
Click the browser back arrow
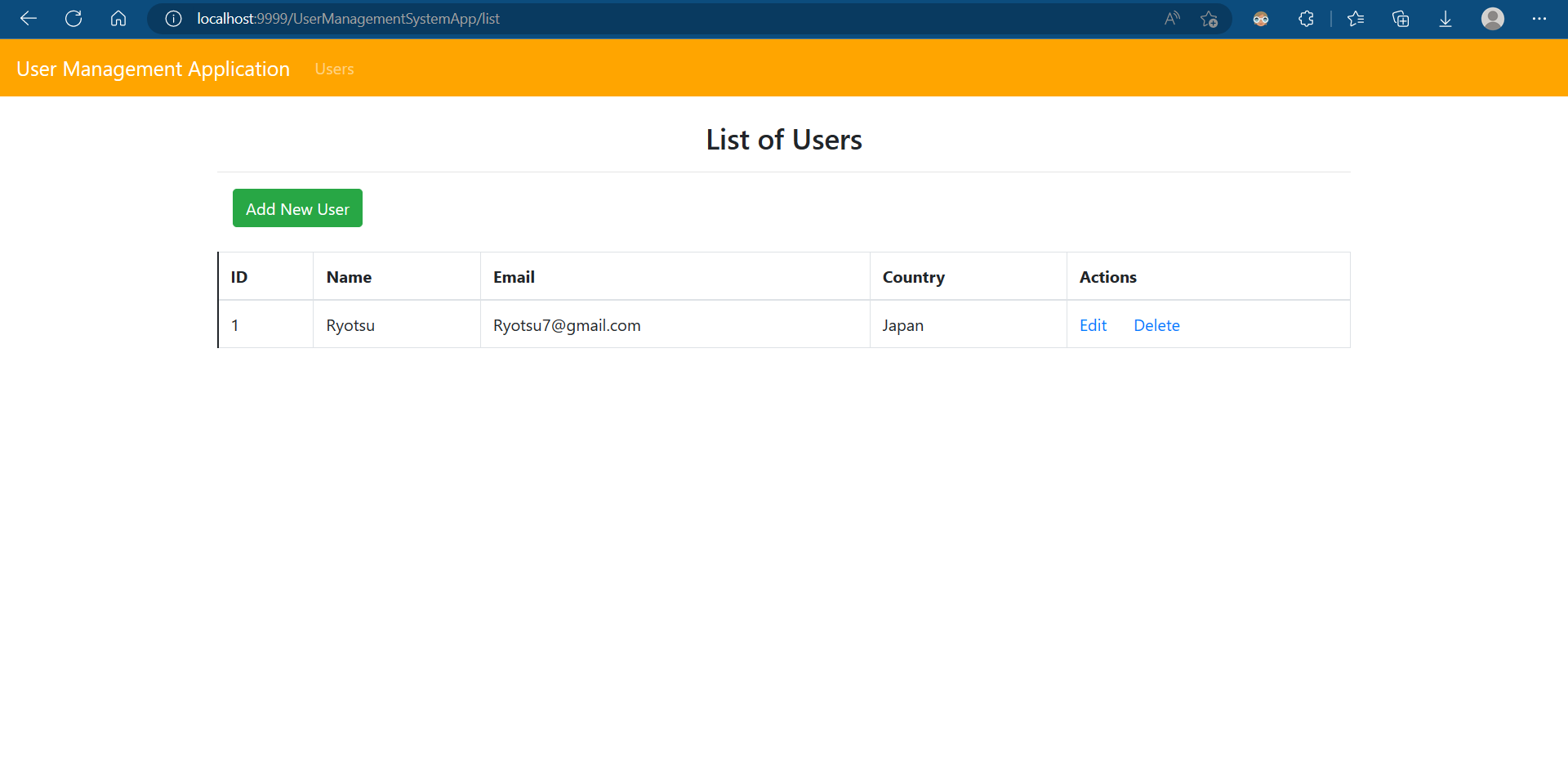(28, 19)
